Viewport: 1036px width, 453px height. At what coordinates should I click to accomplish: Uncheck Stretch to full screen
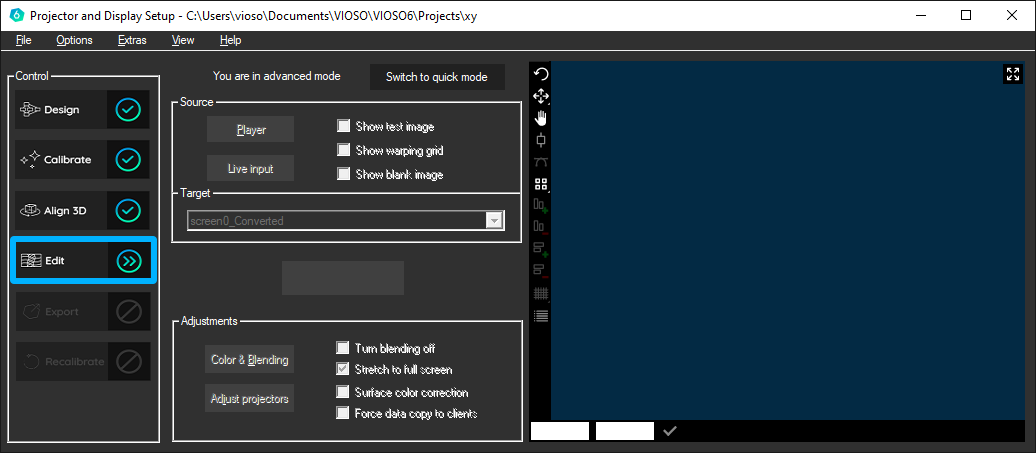(342, 369)
